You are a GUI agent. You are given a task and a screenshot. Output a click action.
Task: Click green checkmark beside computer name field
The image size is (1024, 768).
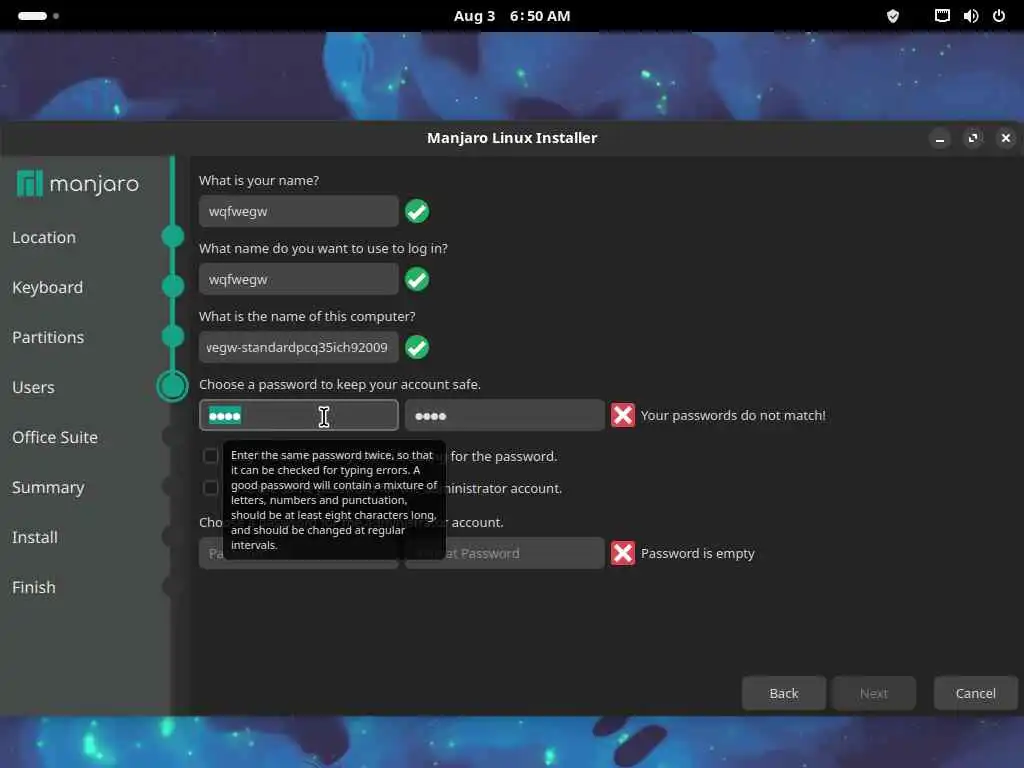pyautogui.click(x=417, y=347)
